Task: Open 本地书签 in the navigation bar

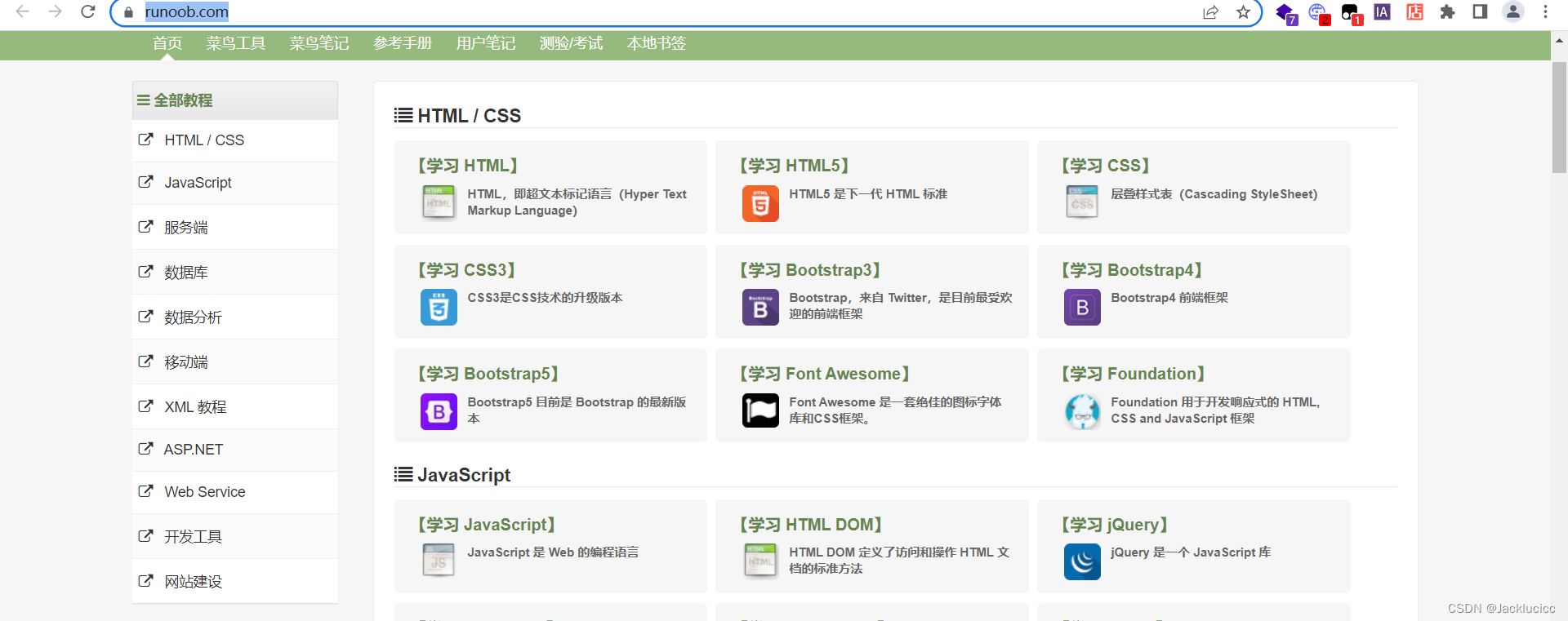Action: 657,43
